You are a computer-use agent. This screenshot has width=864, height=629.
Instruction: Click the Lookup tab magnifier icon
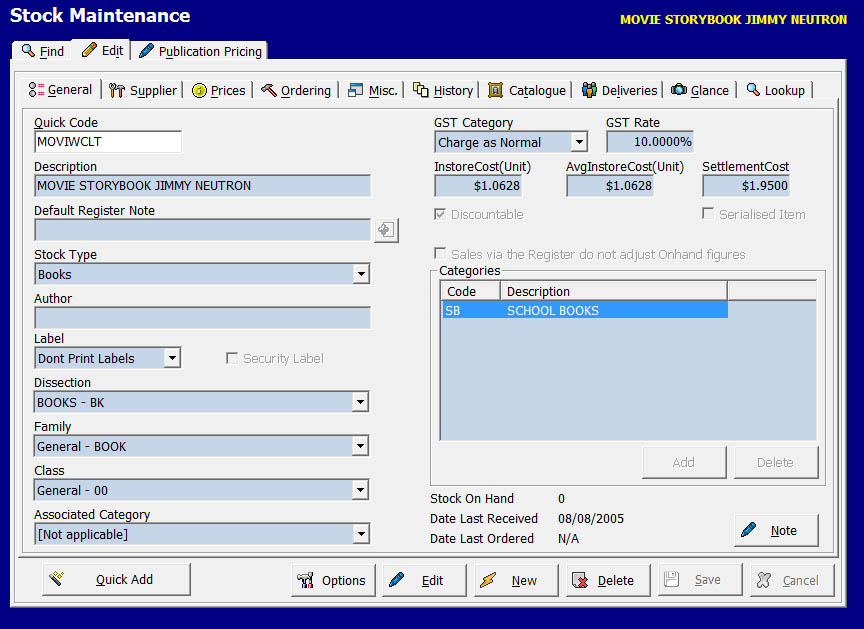click(x=753, y=89)
